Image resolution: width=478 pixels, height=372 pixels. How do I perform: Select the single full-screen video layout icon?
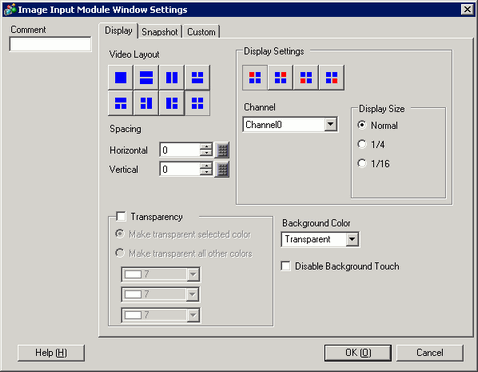tap(121, 78)
